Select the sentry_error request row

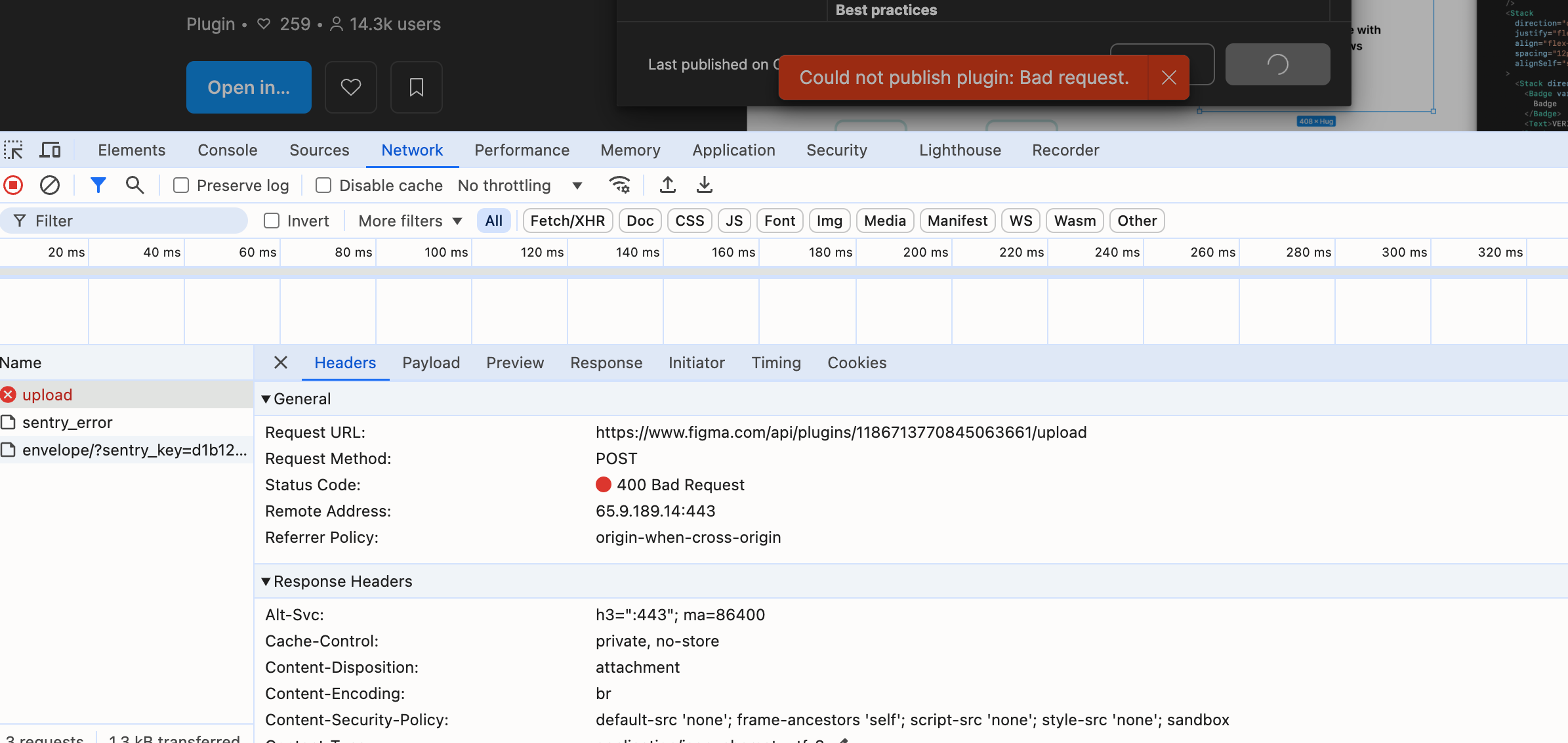coord(127,423)
